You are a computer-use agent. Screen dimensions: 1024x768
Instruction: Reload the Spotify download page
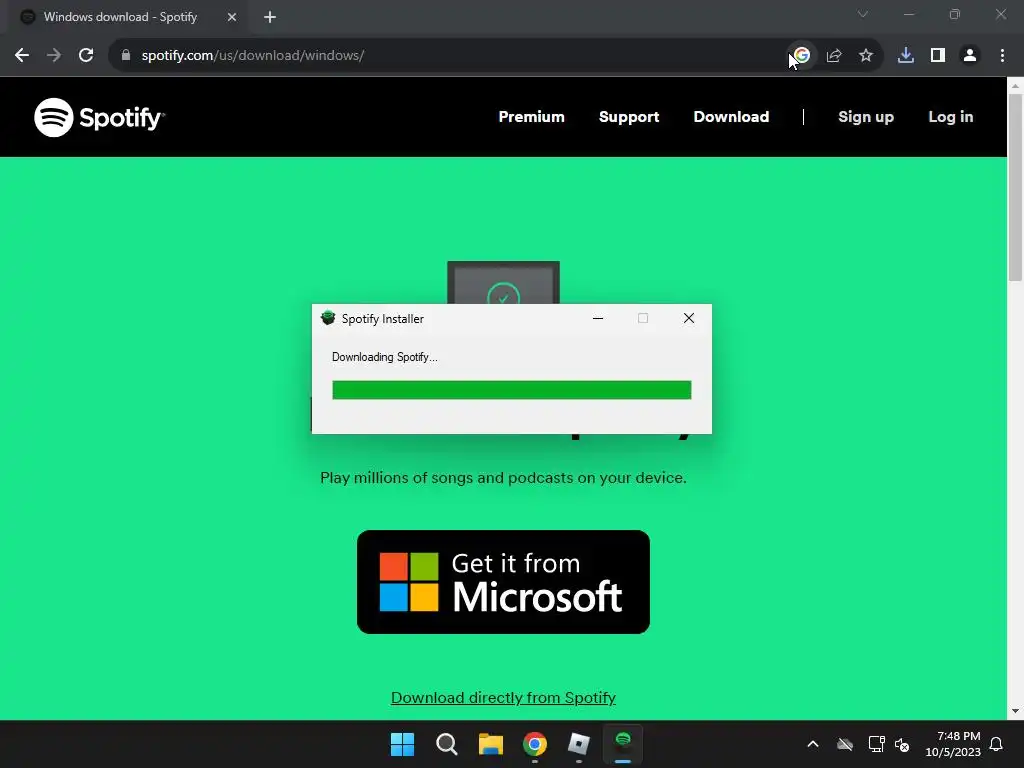pos(86,56)
